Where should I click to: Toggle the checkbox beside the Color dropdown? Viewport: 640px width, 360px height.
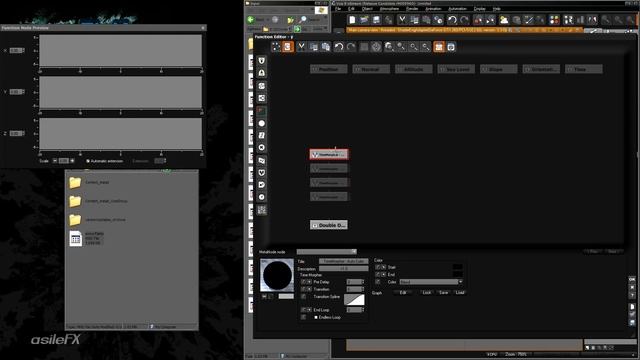378,282
